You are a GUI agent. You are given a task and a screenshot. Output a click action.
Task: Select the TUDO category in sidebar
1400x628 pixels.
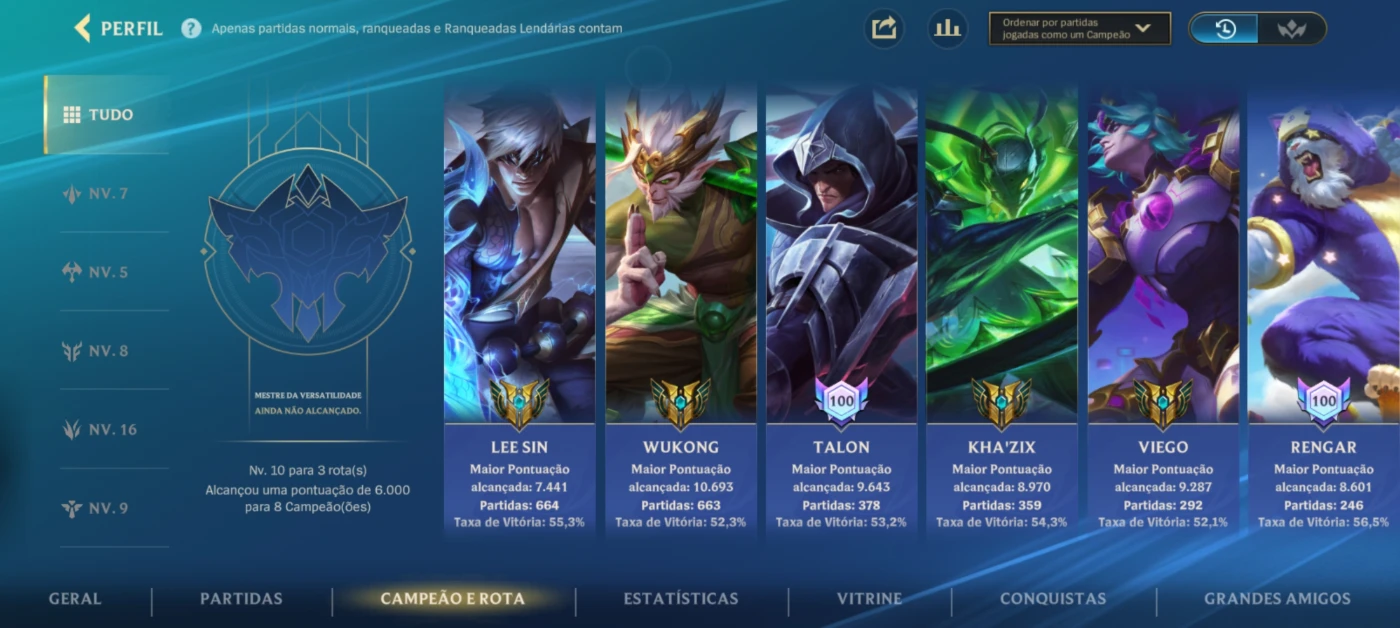[106, 114]
